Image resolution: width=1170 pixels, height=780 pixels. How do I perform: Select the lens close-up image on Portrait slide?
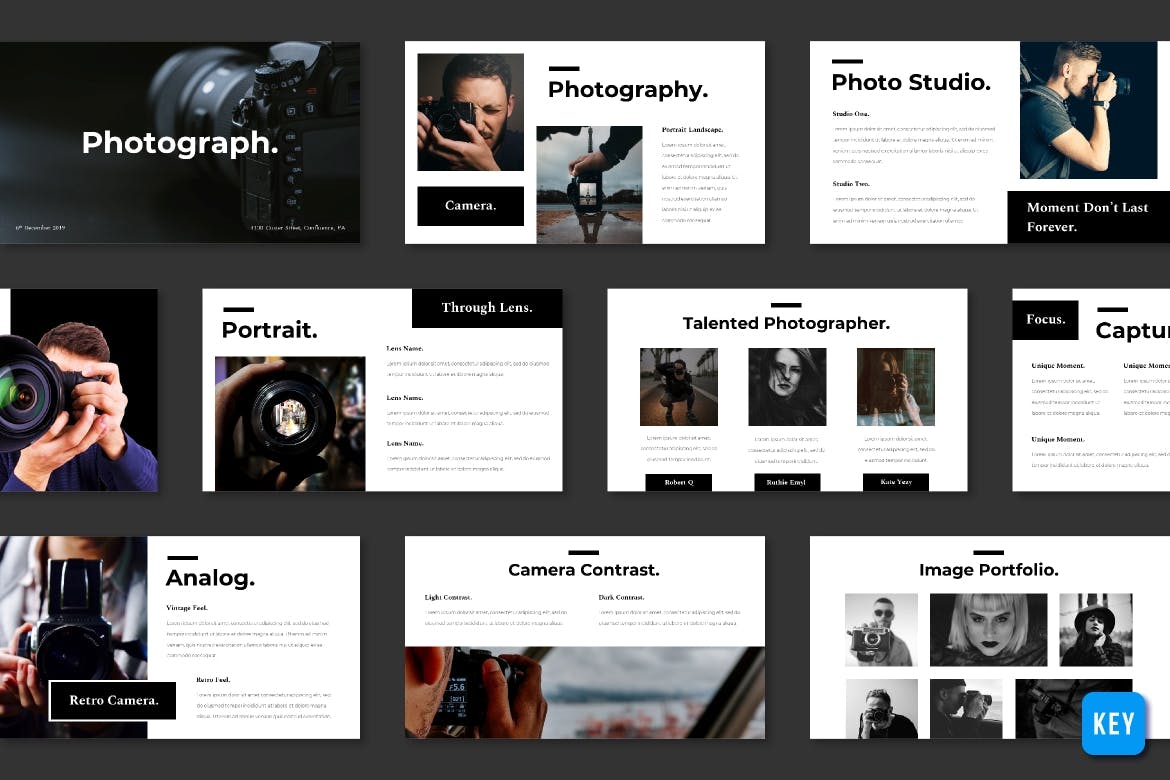pos(289,422)
